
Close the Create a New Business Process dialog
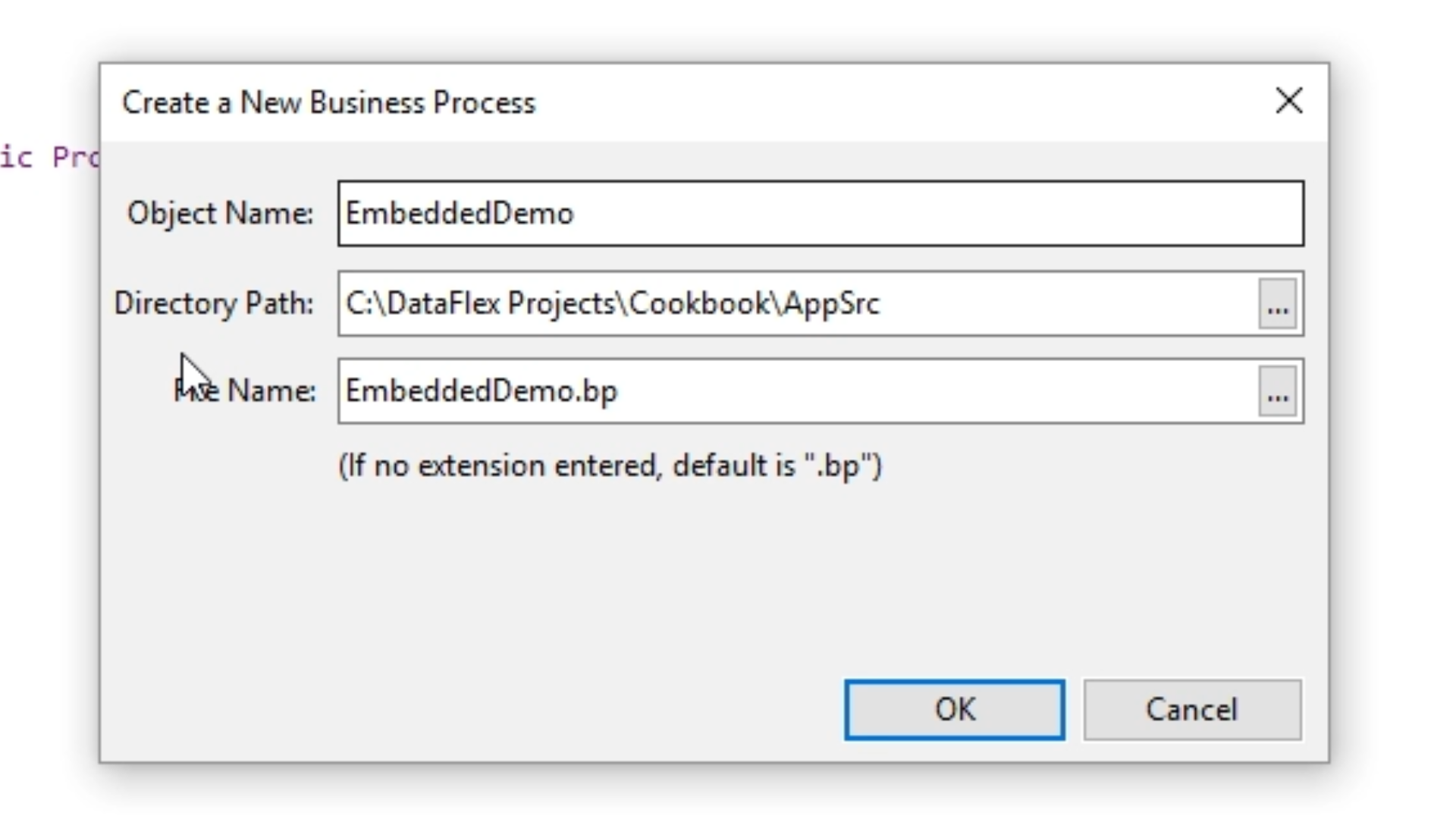[1288, 101]
